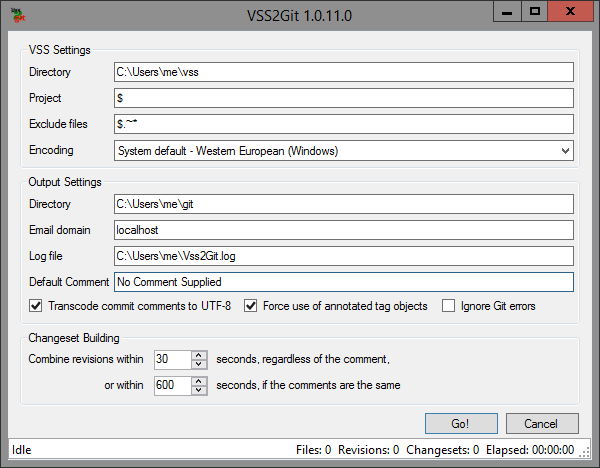Enable Ignore Git errors checkbox
The image size is (600, 468).
(449, 306)
